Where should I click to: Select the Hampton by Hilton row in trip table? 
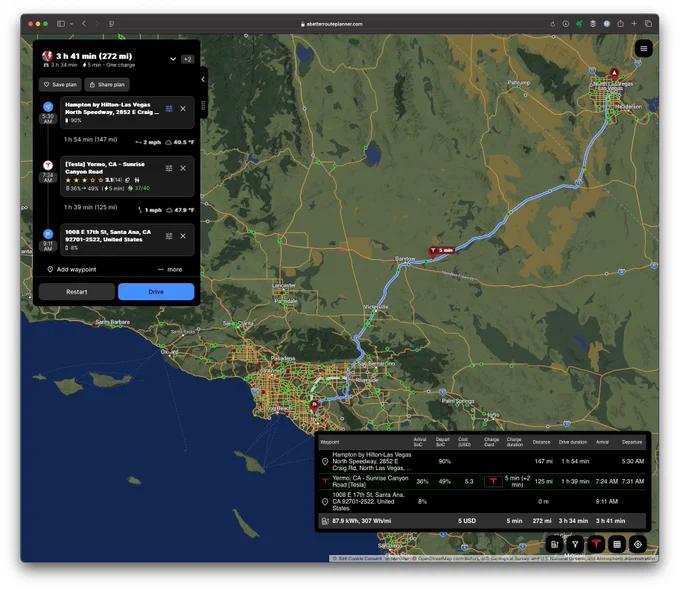483,462
